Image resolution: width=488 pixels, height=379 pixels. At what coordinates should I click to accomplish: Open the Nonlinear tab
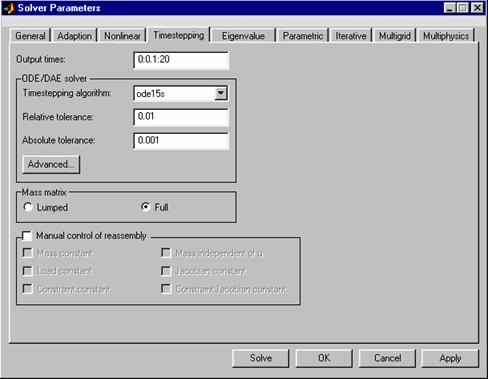click(x=122, y=36)
